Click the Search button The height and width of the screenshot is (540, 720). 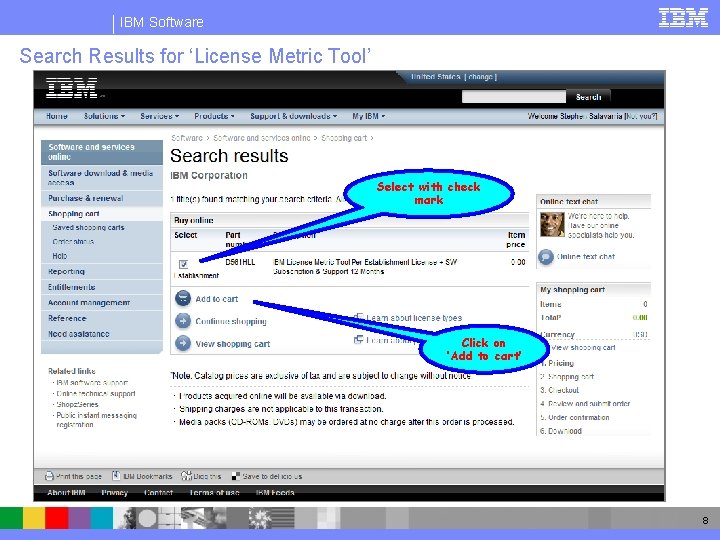(588, 97)
